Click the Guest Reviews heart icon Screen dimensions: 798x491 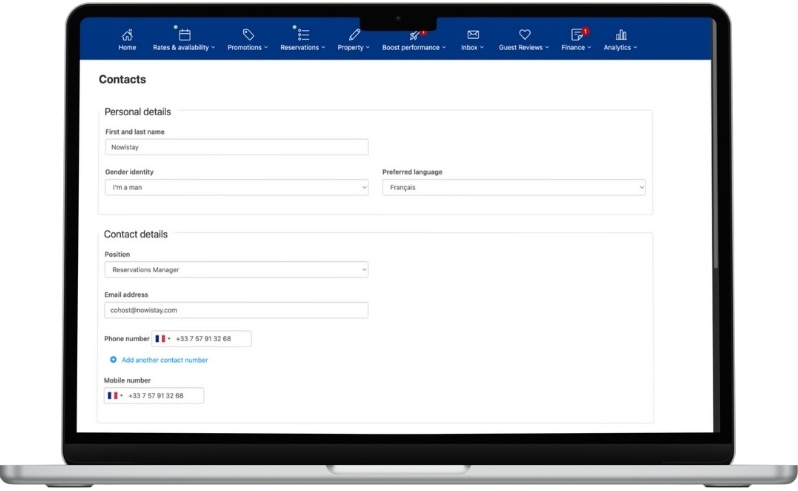pos(525,35)
